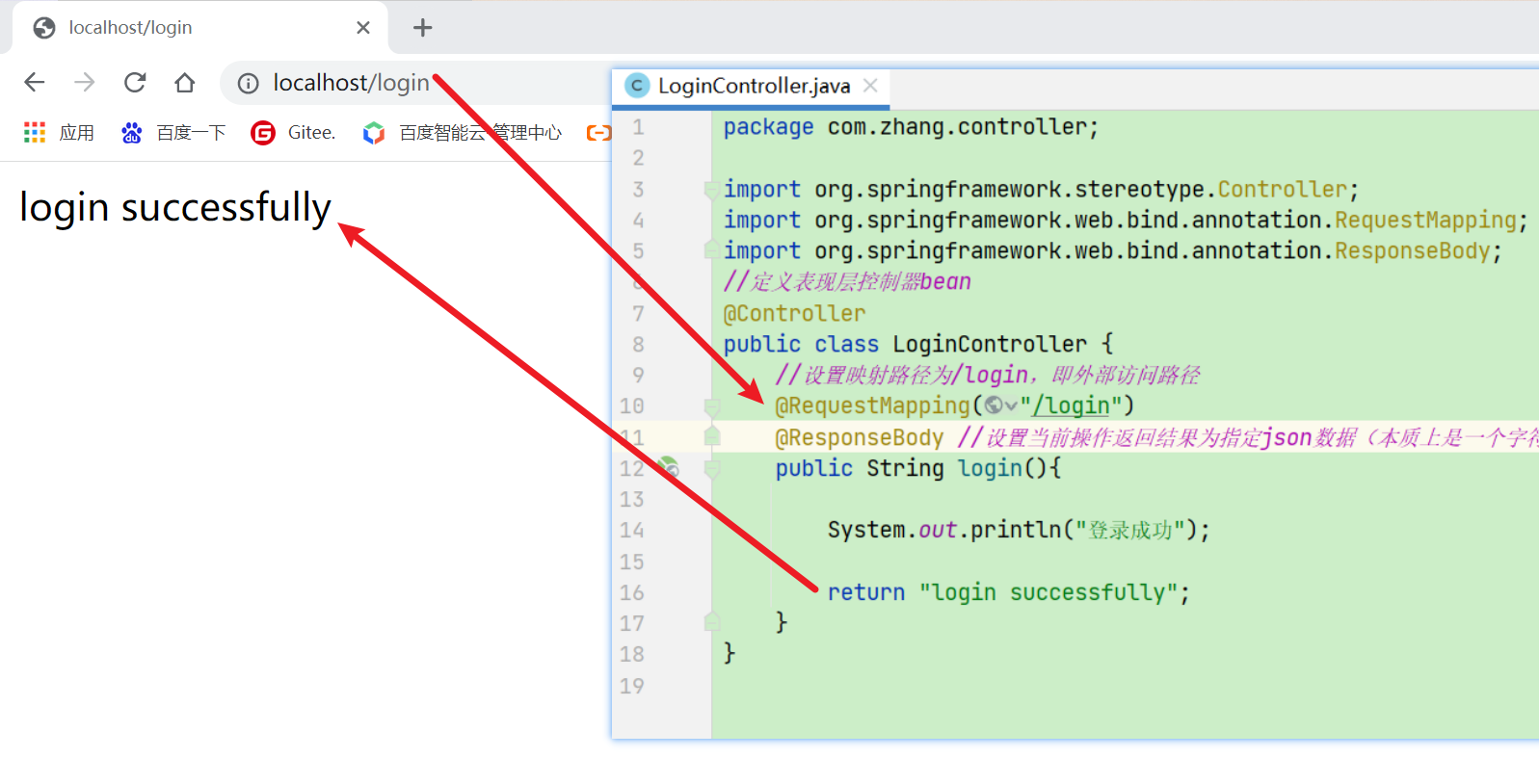Click the "/login" mapping path link
1539x784 pixels.
(x=1071, y=405)
